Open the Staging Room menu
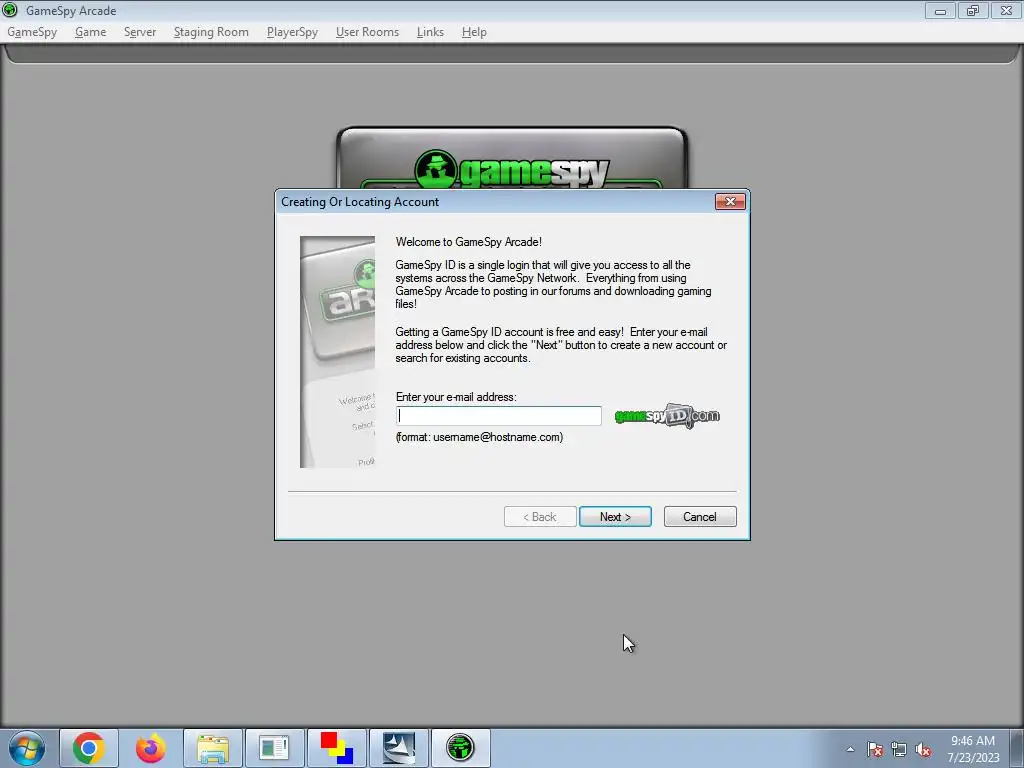 [211, 32]
